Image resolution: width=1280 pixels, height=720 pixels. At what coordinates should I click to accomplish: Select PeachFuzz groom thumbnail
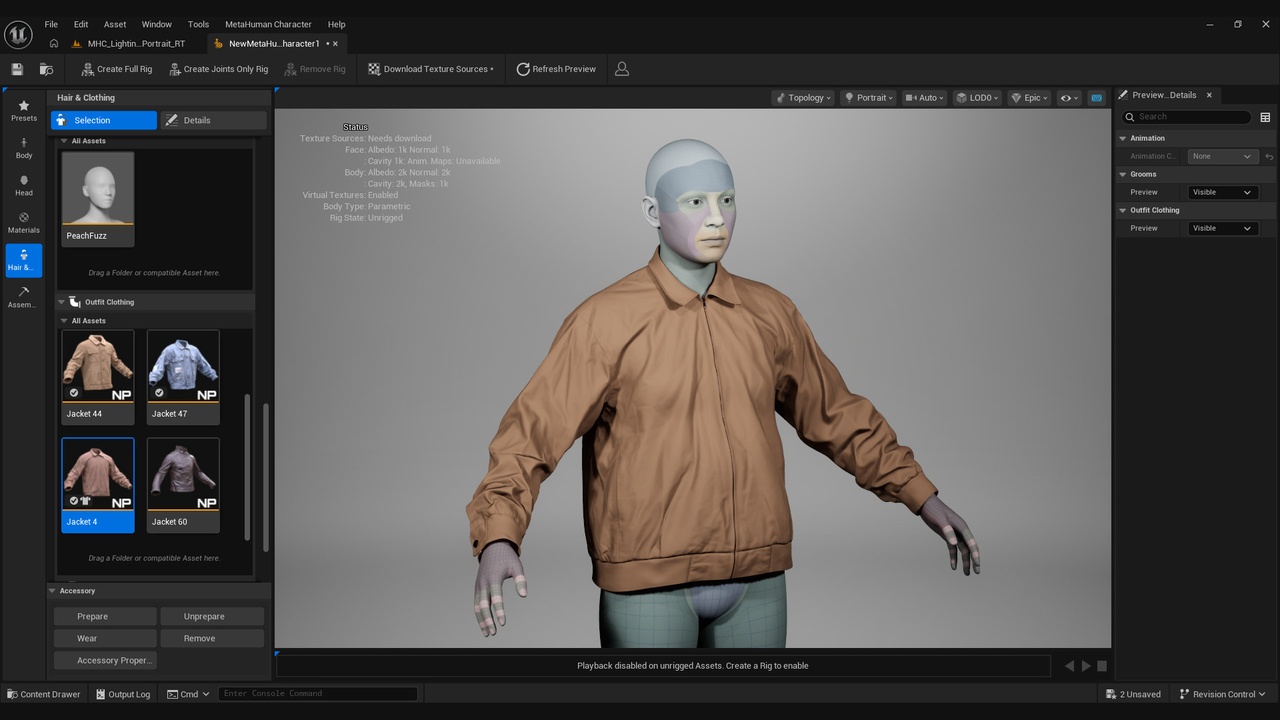tap(98, 198)
